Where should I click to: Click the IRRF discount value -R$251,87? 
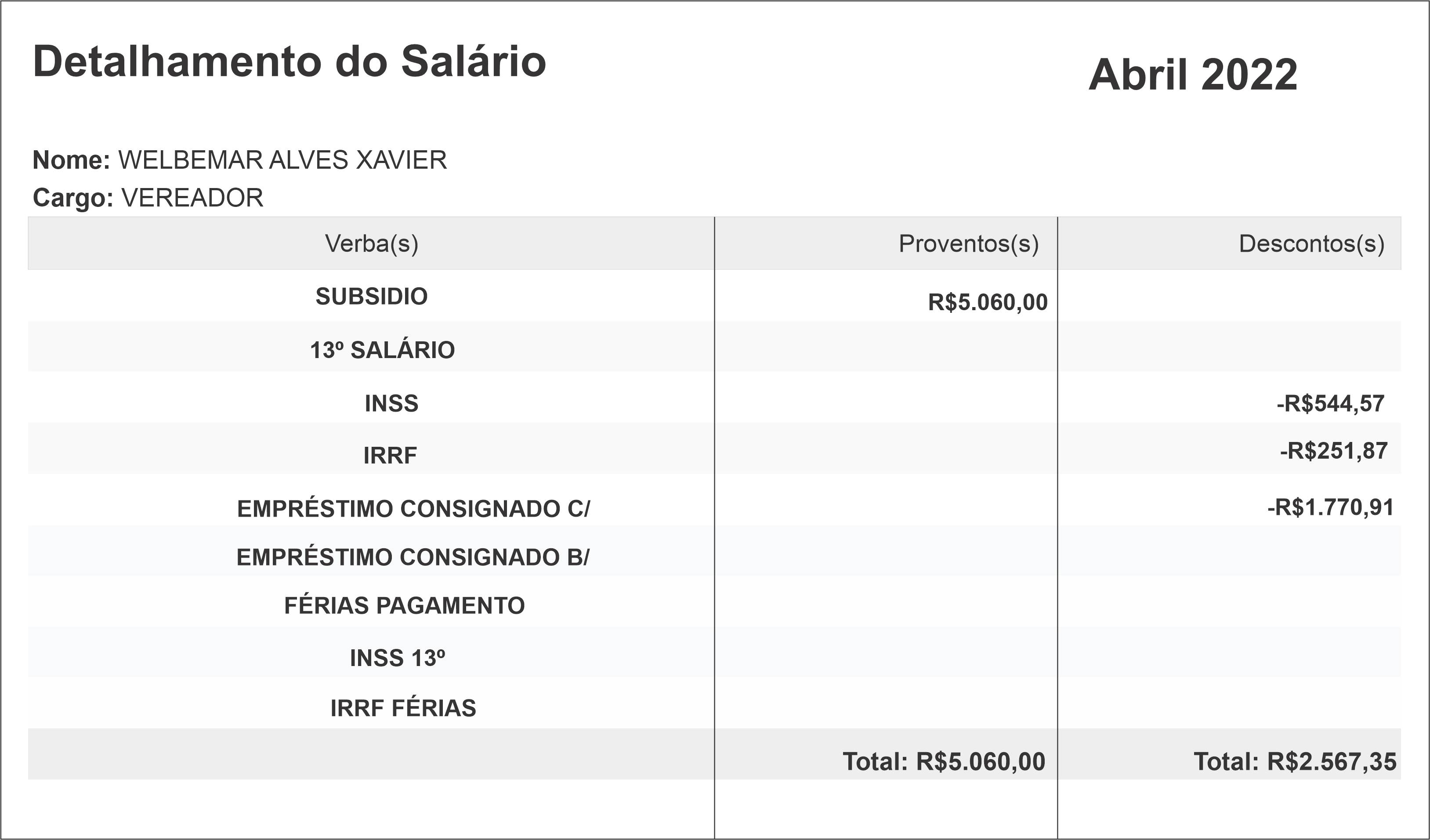(1333, 451)
